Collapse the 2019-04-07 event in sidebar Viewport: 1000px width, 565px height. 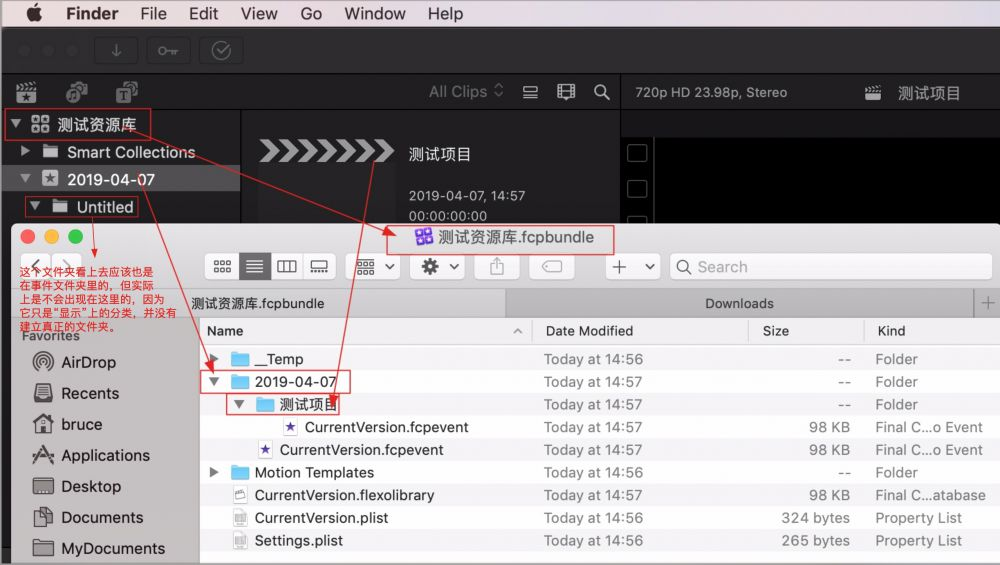coord(26,179)
